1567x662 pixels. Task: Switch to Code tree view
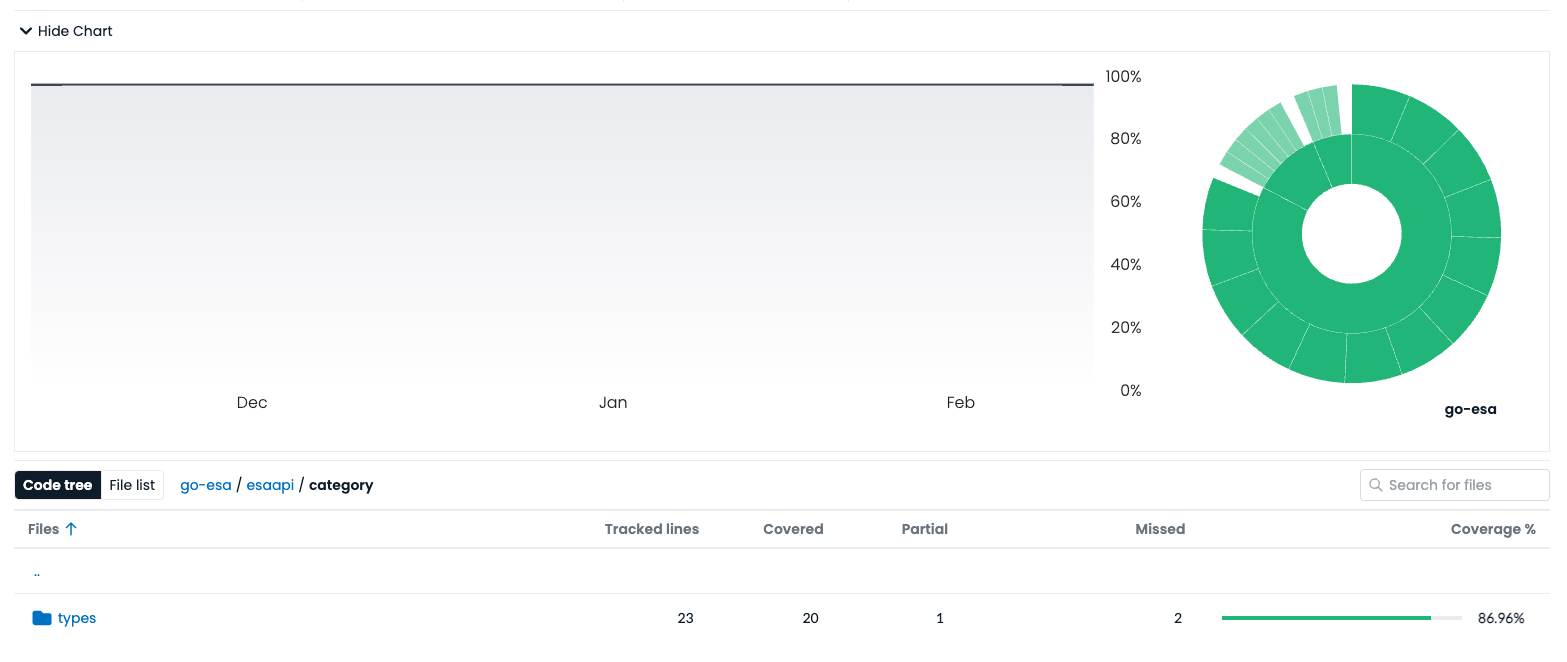[58, 485]
